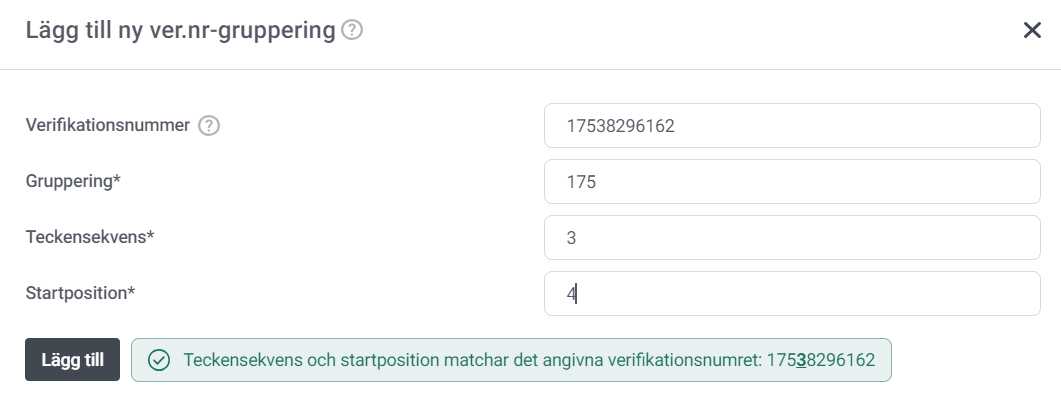Click the Lägg till button
This screenshot has width=1061, height=405.
72,360
